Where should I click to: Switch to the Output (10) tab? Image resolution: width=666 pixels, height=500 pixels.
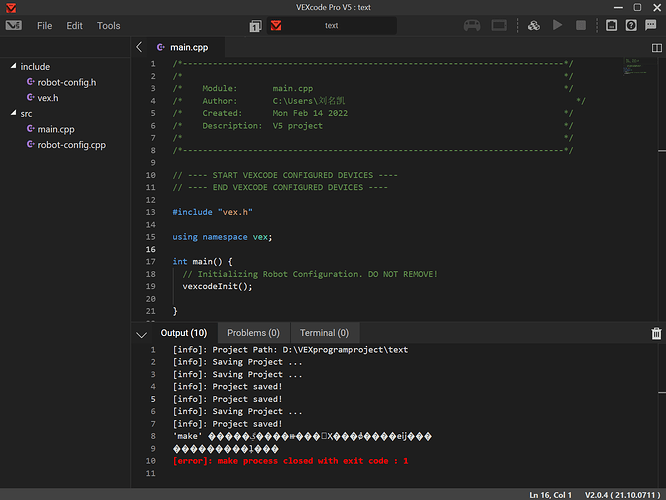pyautogui.click(x=184, y=333)
